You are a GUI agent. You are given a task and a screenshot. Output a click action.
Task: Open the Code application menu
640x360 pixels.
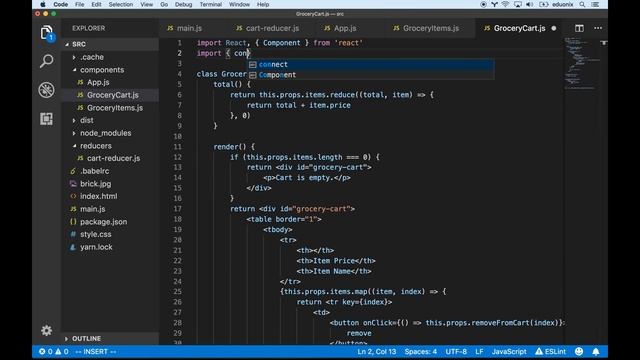tap(60, 4)
